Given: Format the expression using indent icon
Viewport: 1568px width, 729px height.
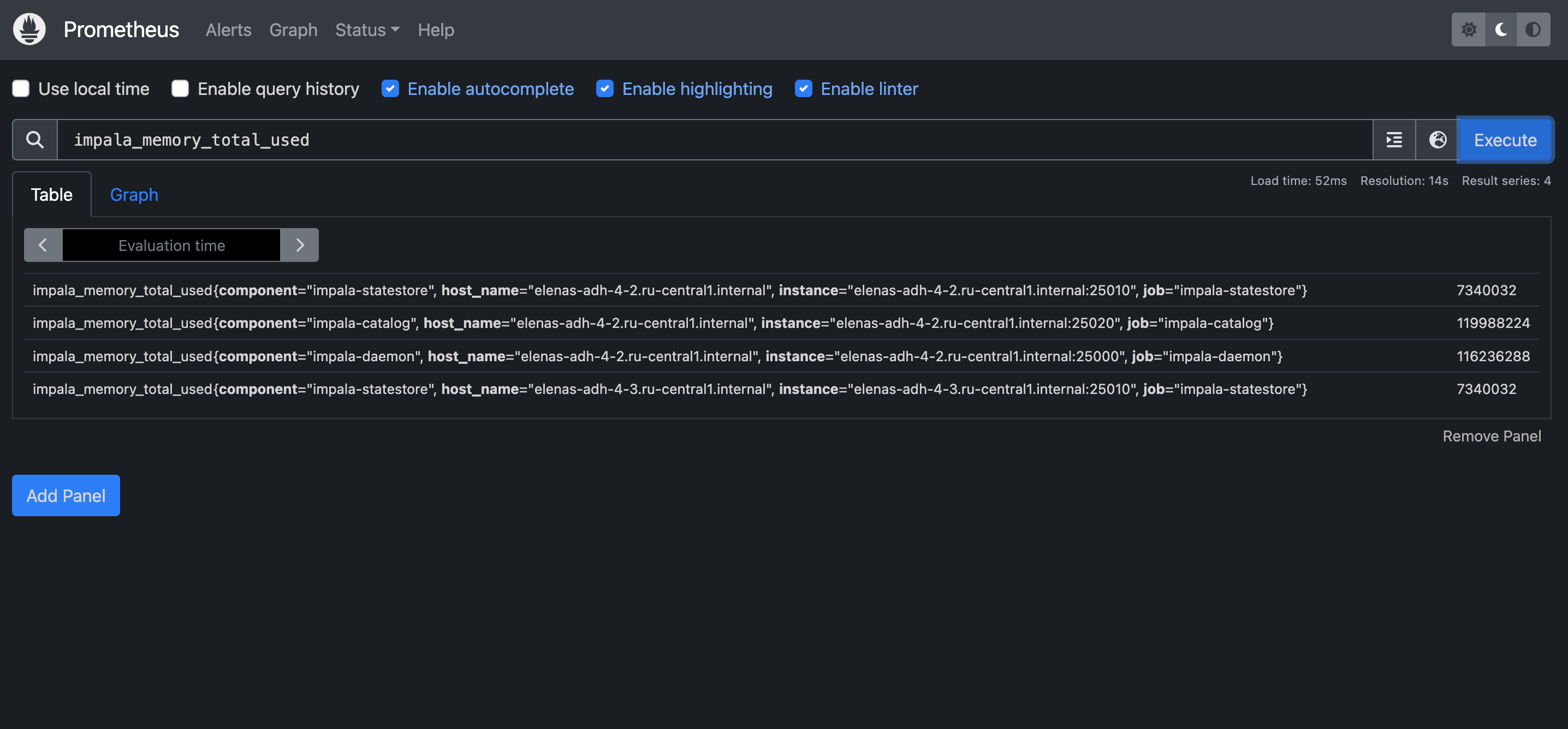Looking at the screenshot, I should (1394, 140).
